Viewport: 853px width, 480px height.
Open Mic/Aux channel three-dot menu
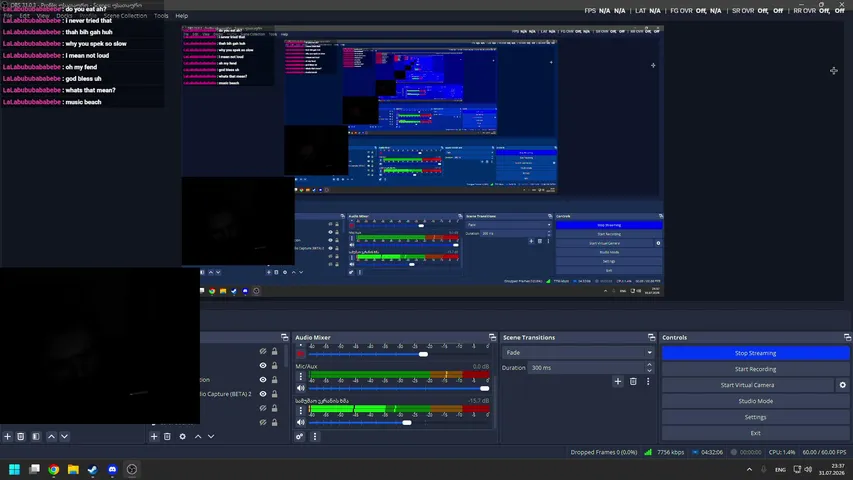[x=300, y=376]
